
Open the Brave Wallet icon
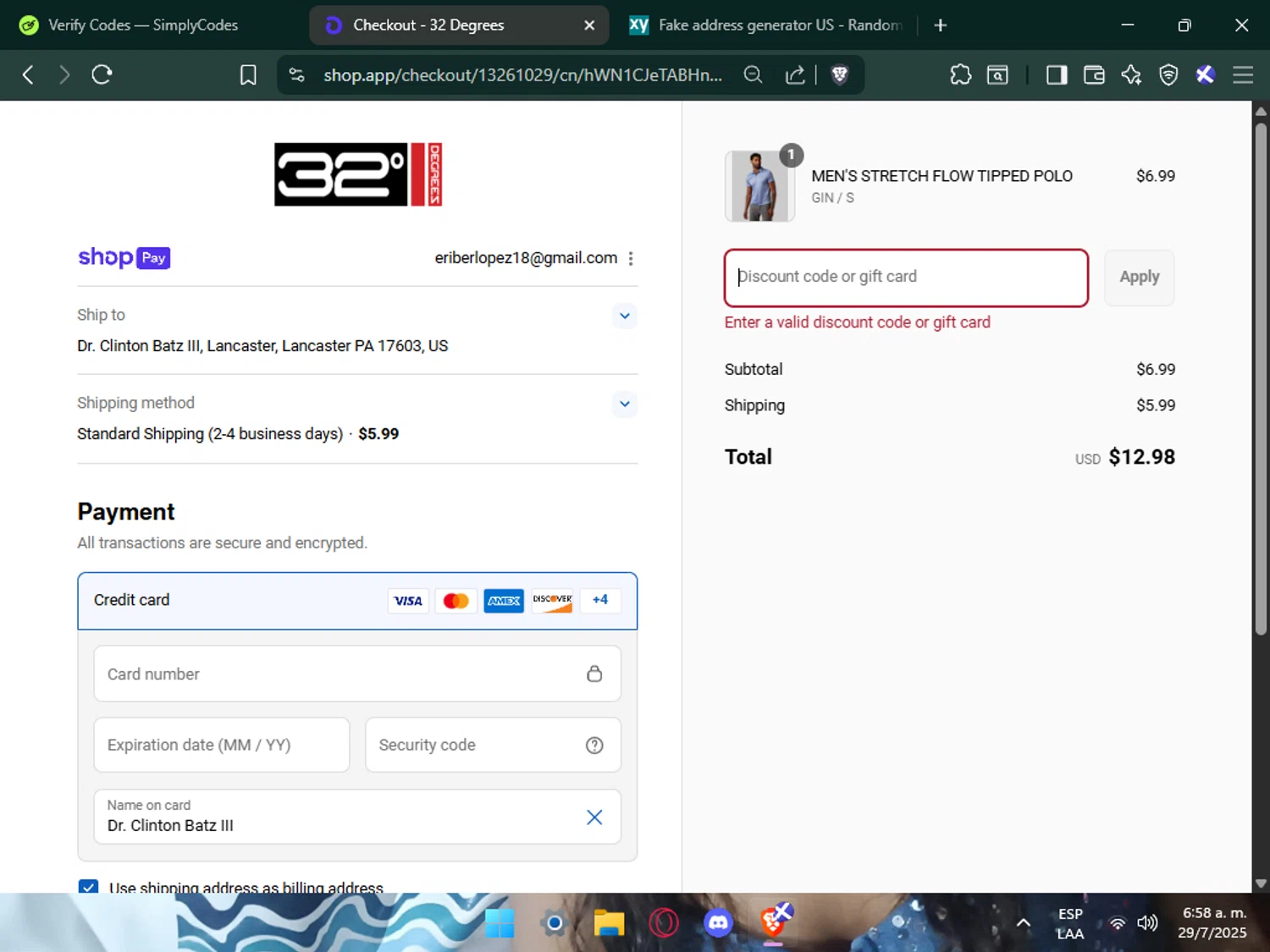pos(1094,74)
